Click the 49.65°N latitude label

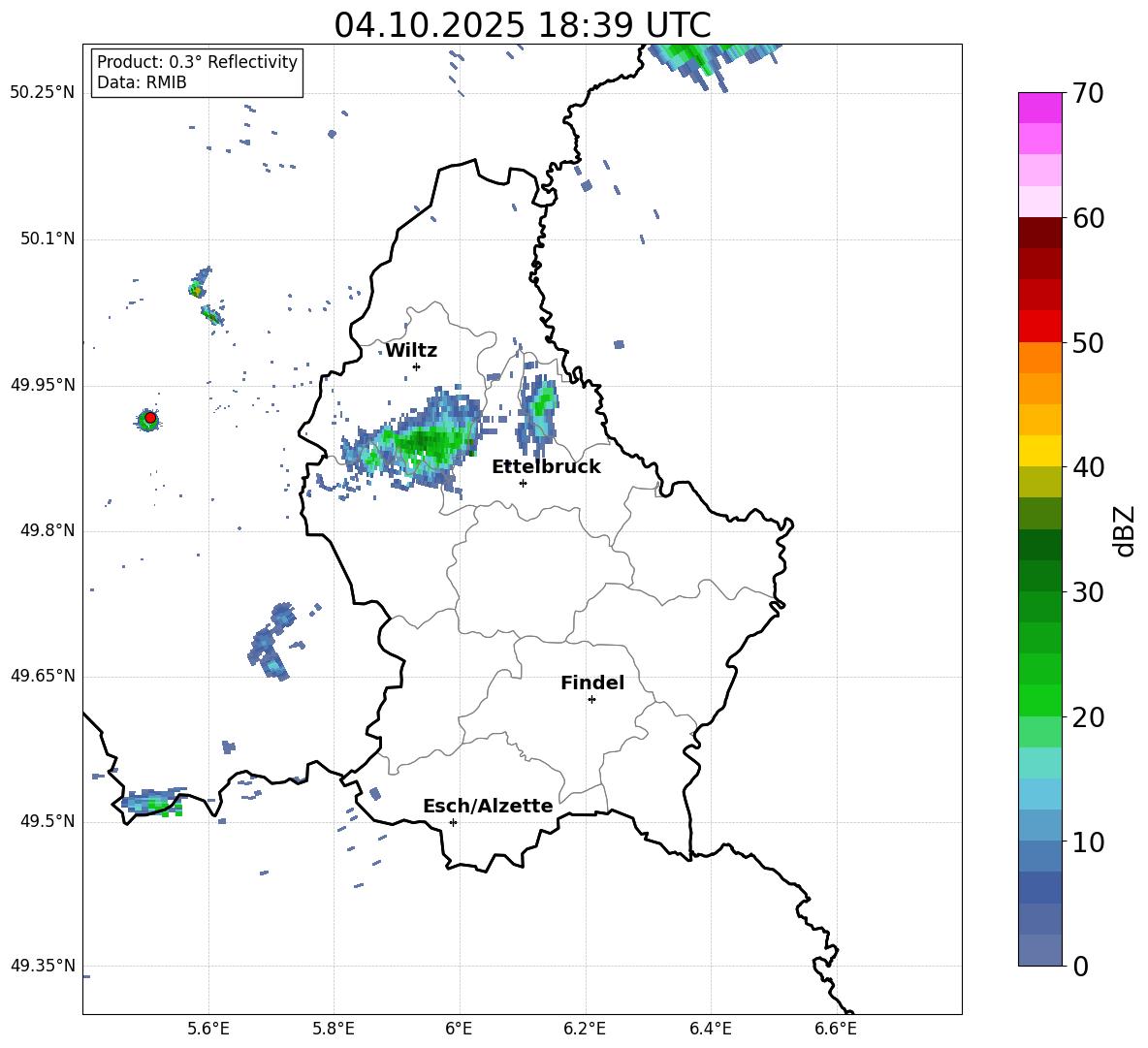(43, 675)
